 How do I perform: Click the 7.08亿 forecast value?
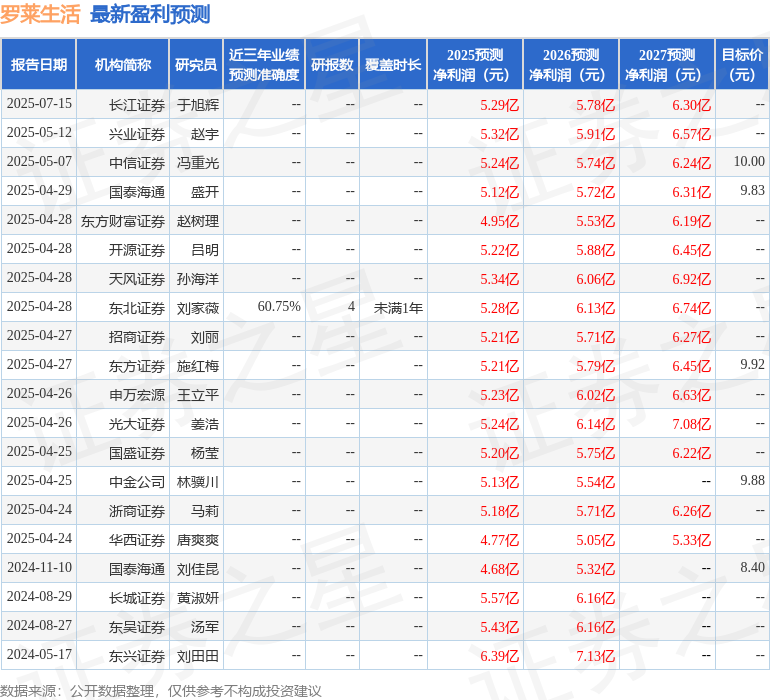tap(691, 424)
